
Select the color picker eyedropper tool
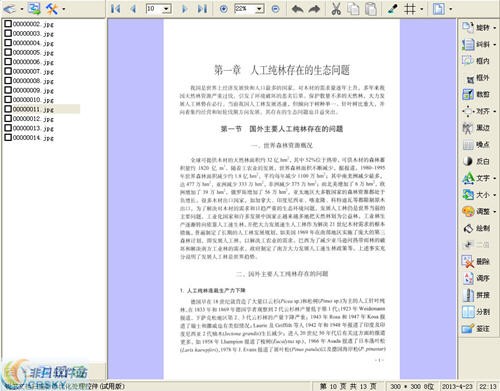393,9
